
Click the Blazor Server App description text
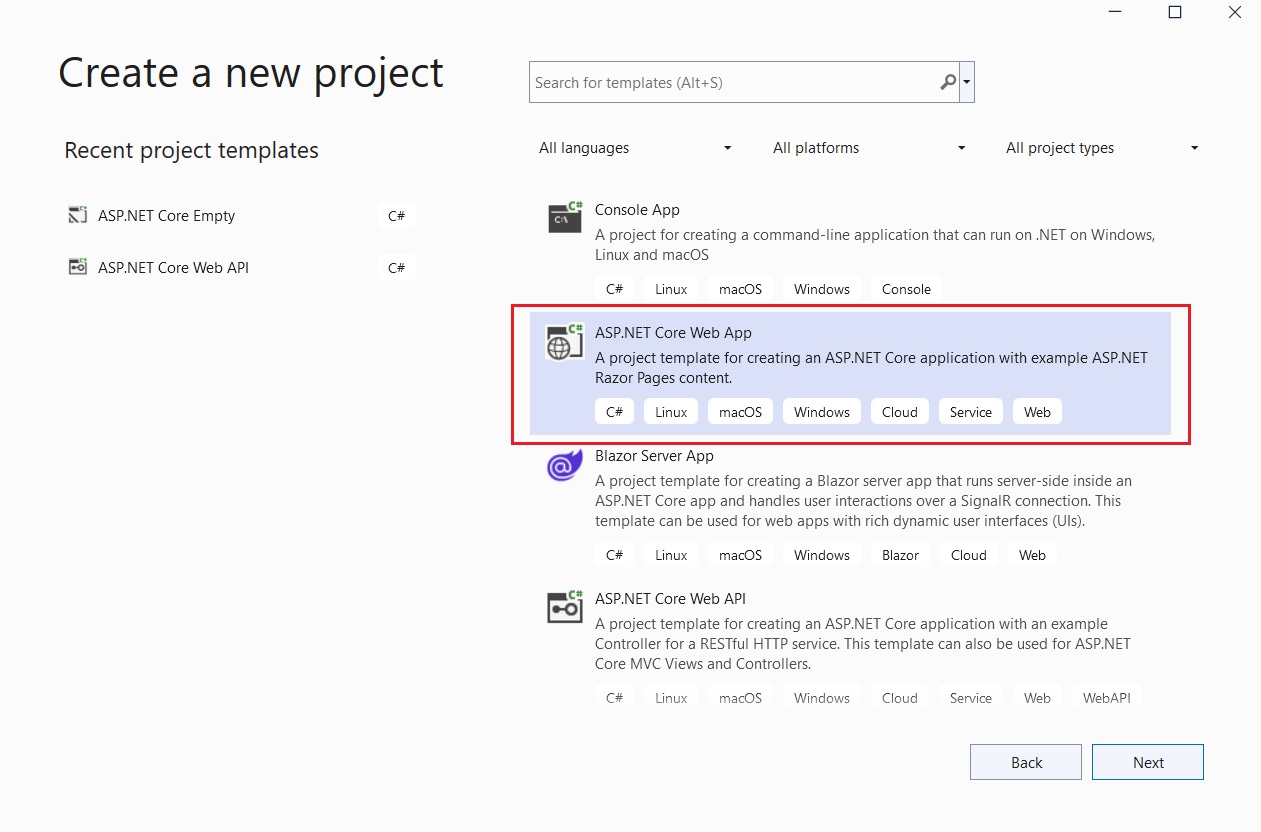tap(863, 501)
